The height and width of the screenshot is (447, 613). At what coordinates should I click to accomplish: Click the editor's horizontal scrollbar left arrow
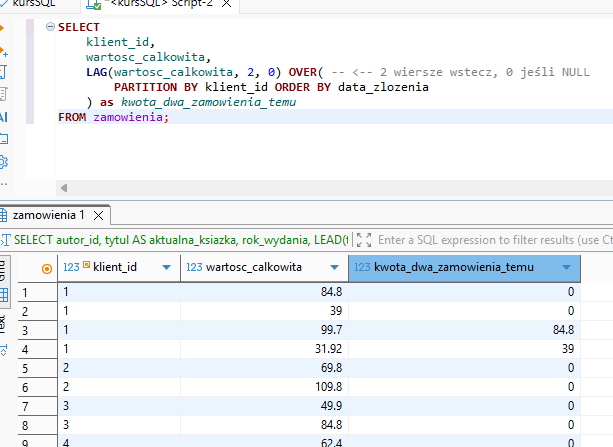(64, 188)
